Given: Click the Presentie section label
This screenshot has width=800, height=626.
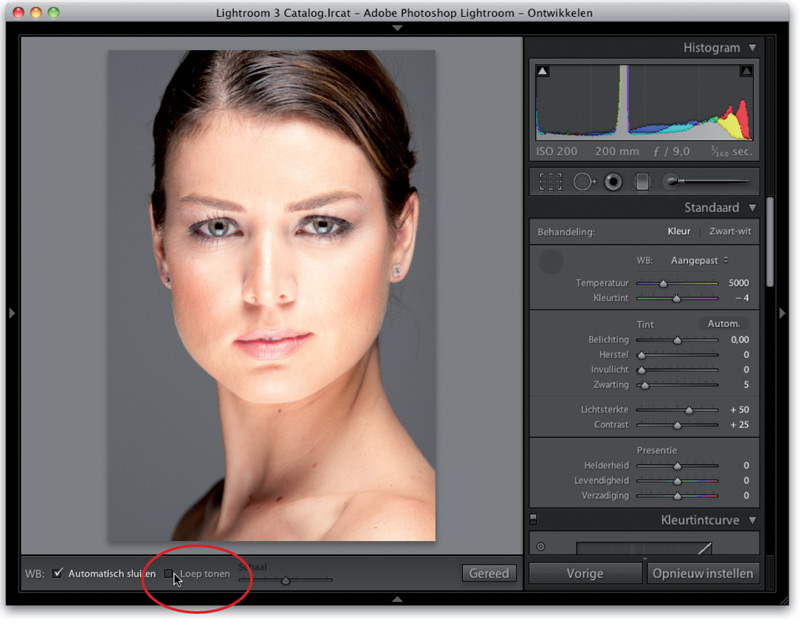Looking at the screenshot, I should click(x=657, y=450).
